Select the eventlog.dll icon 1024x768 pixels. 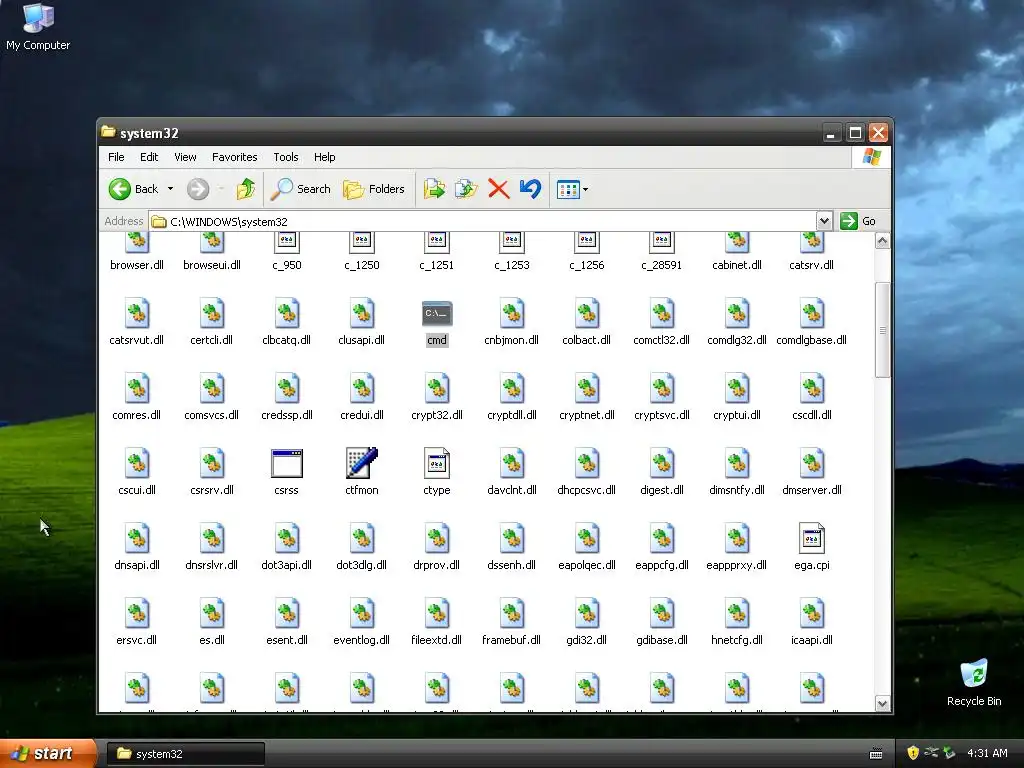tap(362, 614)
